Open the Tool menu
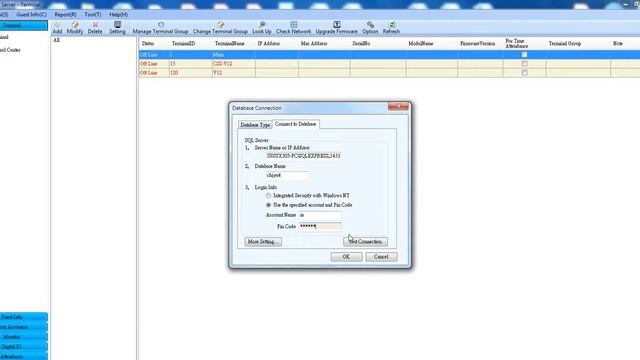 tap(93, 14)
